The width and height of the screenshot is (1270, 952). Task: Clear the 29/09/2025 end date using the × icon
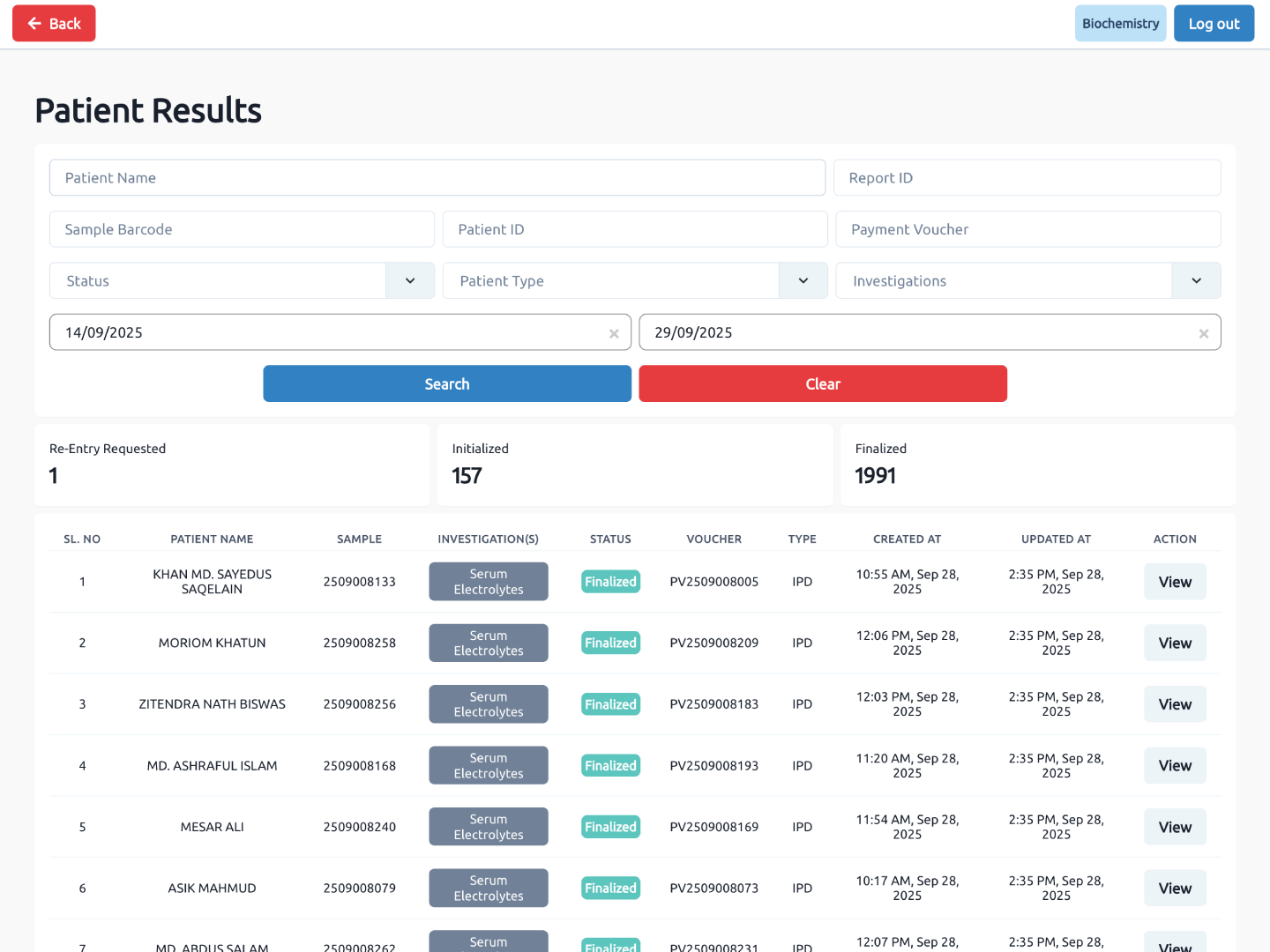coord(1203,333)
